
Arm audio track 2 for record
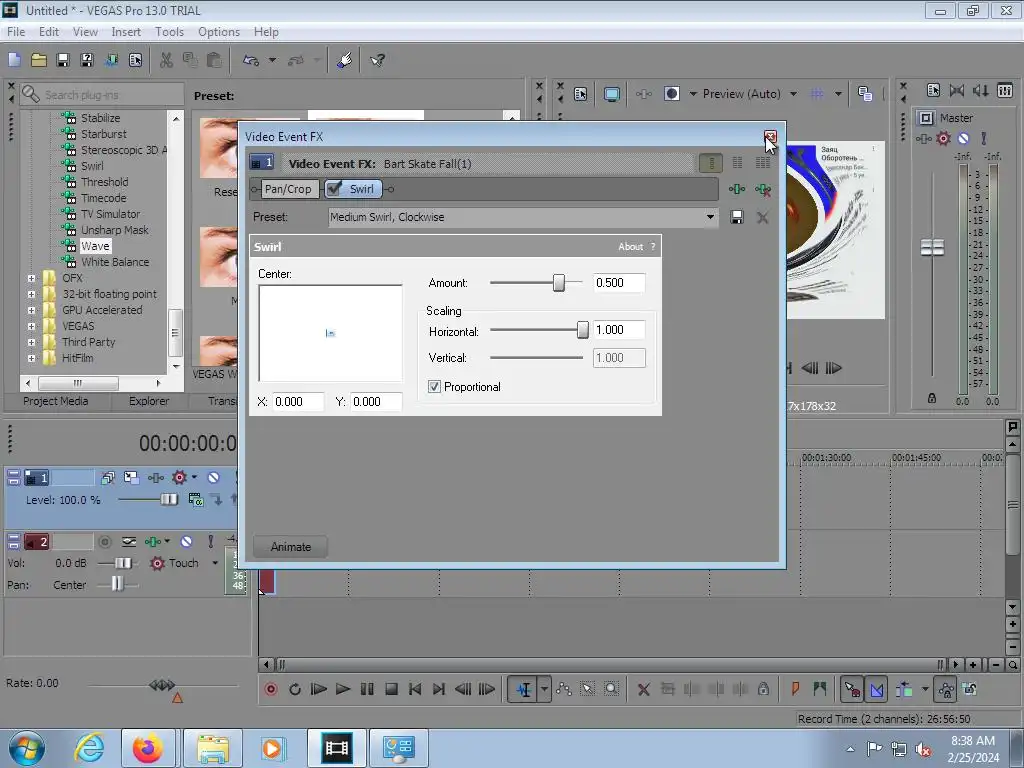[x=104, y=541]
